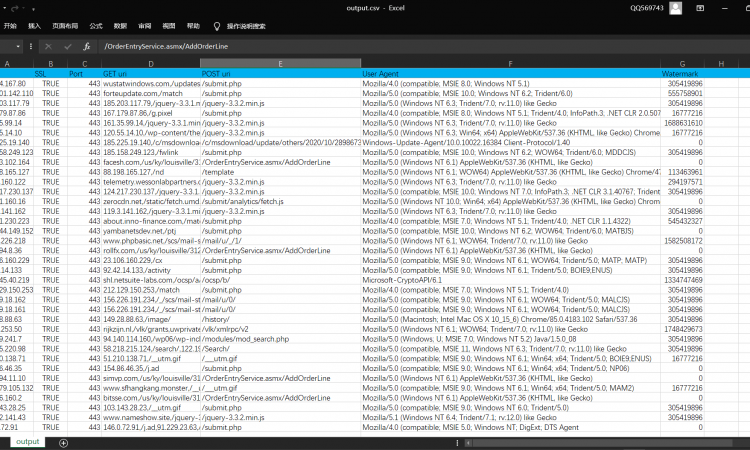Click the left arrow of the horizontal scrollbar
This screenshot has height=450, width=750.
[x=468, y=443]
